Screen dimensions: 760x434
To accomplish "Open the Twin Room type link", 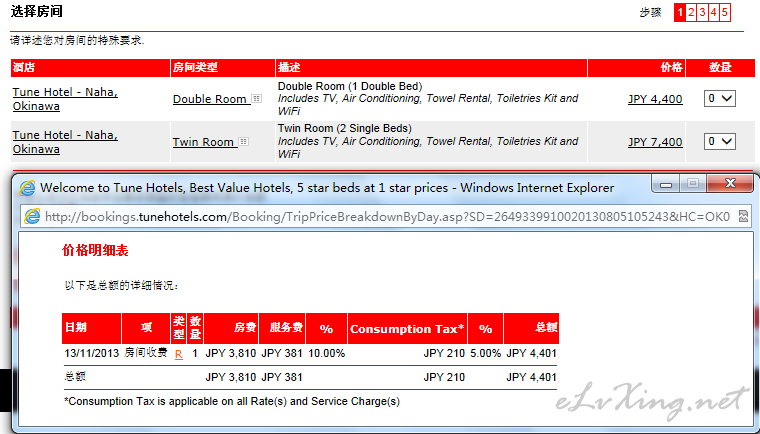I will 205,142.
